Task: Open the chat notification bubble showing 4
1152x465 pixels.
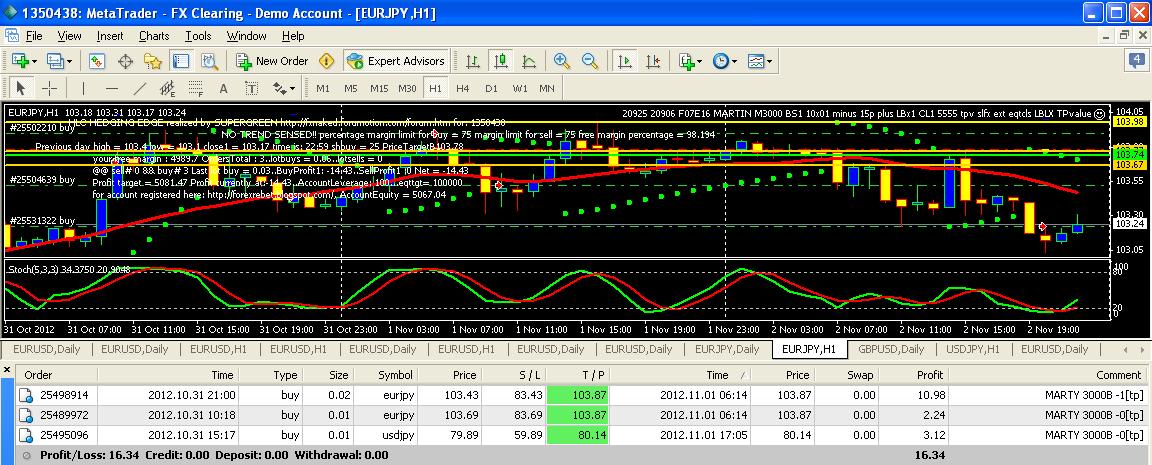Action: (1137, 61)
